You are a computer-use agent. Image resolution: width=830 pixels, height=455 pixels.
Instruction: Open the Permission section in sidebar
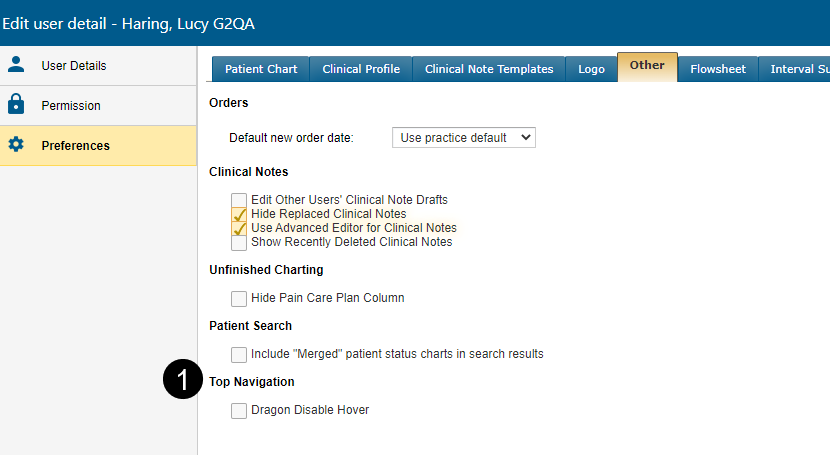click(71, 106)
